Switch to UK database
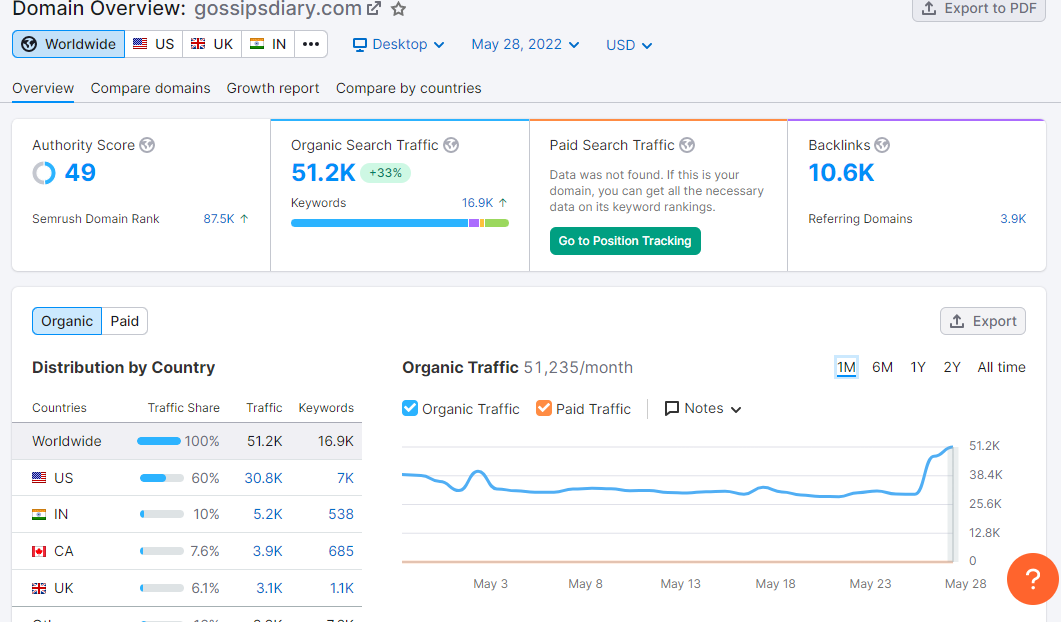 point(212,44)
